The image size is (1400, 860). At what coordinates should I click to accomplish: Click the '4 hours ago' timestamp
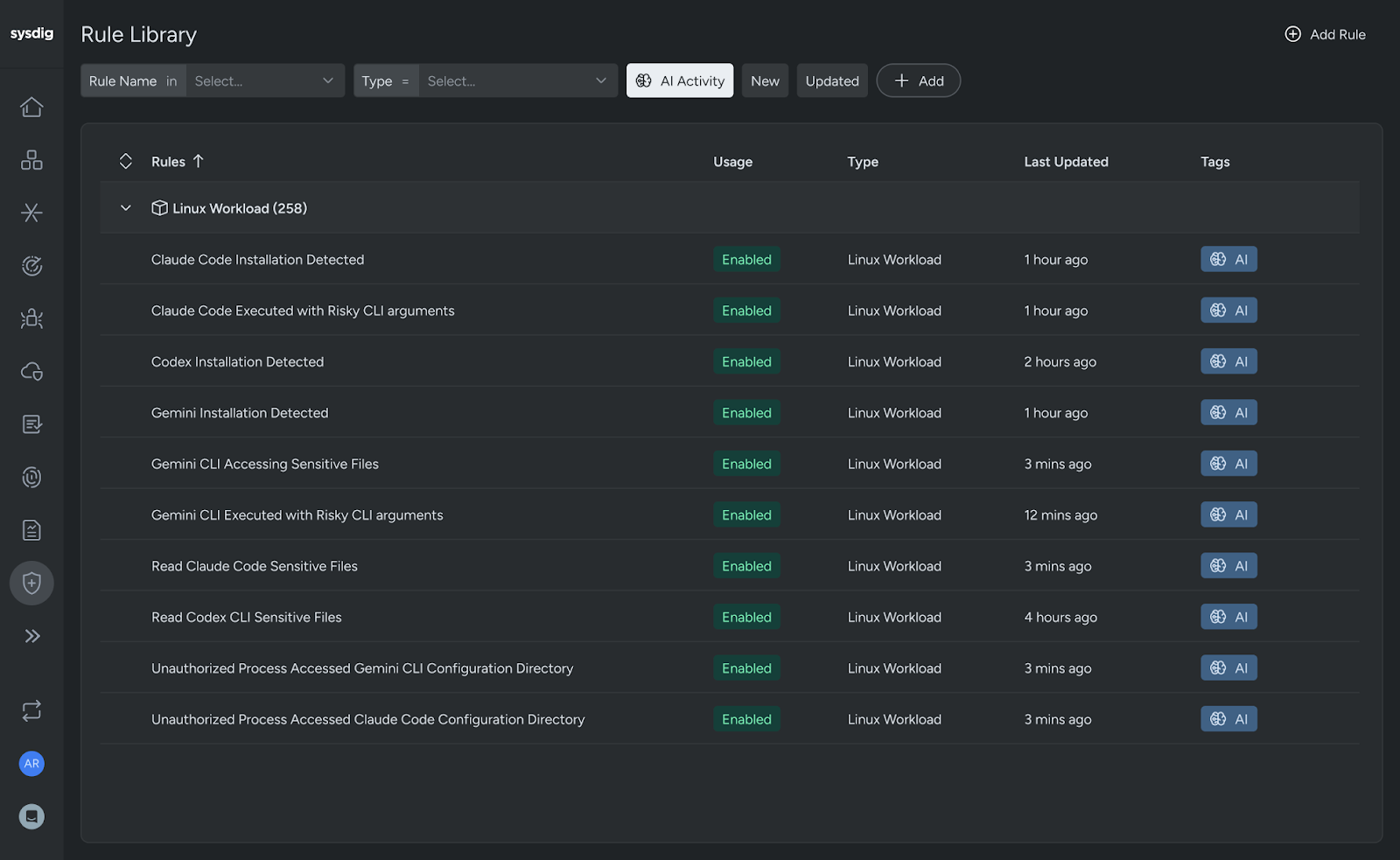coord(1060,618)
